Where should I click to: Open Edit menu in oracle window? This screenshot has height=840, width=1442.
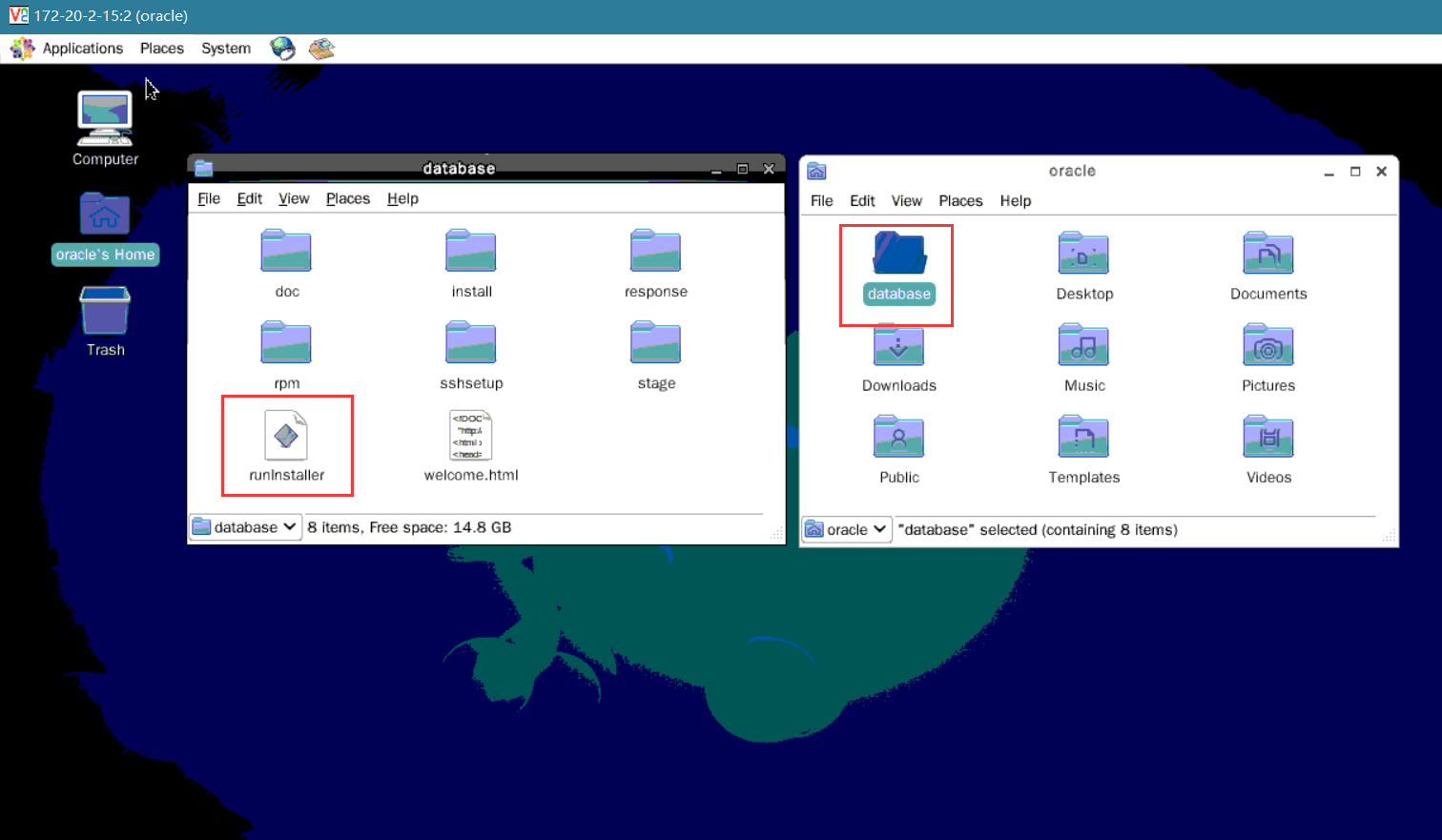(862, 200)
